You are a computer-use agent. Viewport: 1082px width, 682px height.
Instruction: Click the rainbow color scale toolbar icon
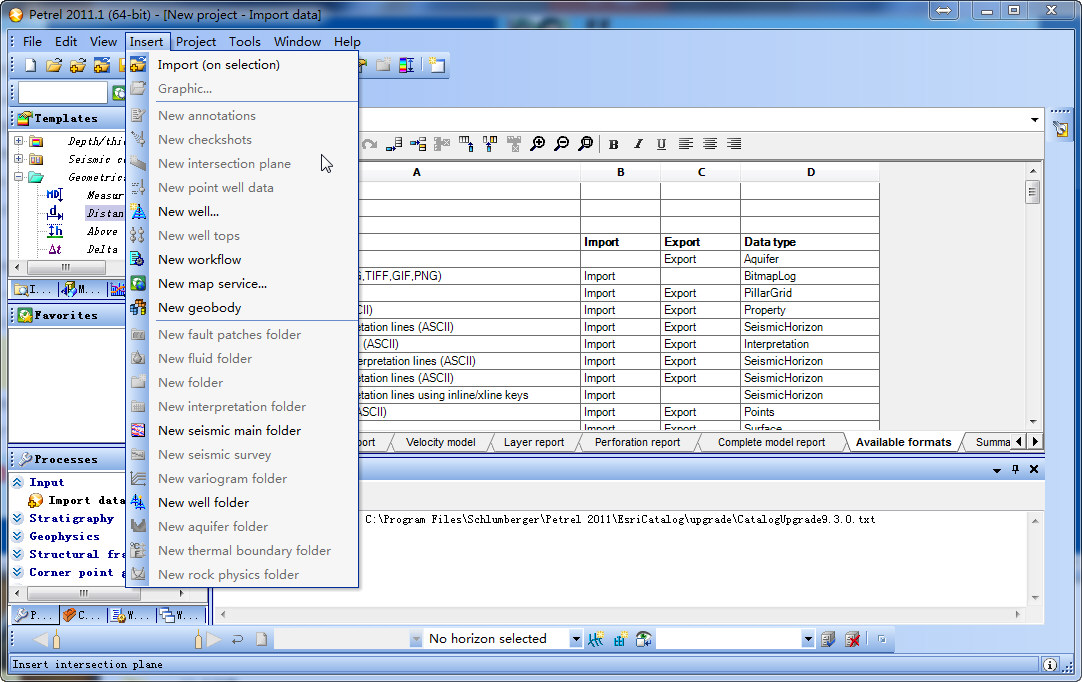pos(406,65)
